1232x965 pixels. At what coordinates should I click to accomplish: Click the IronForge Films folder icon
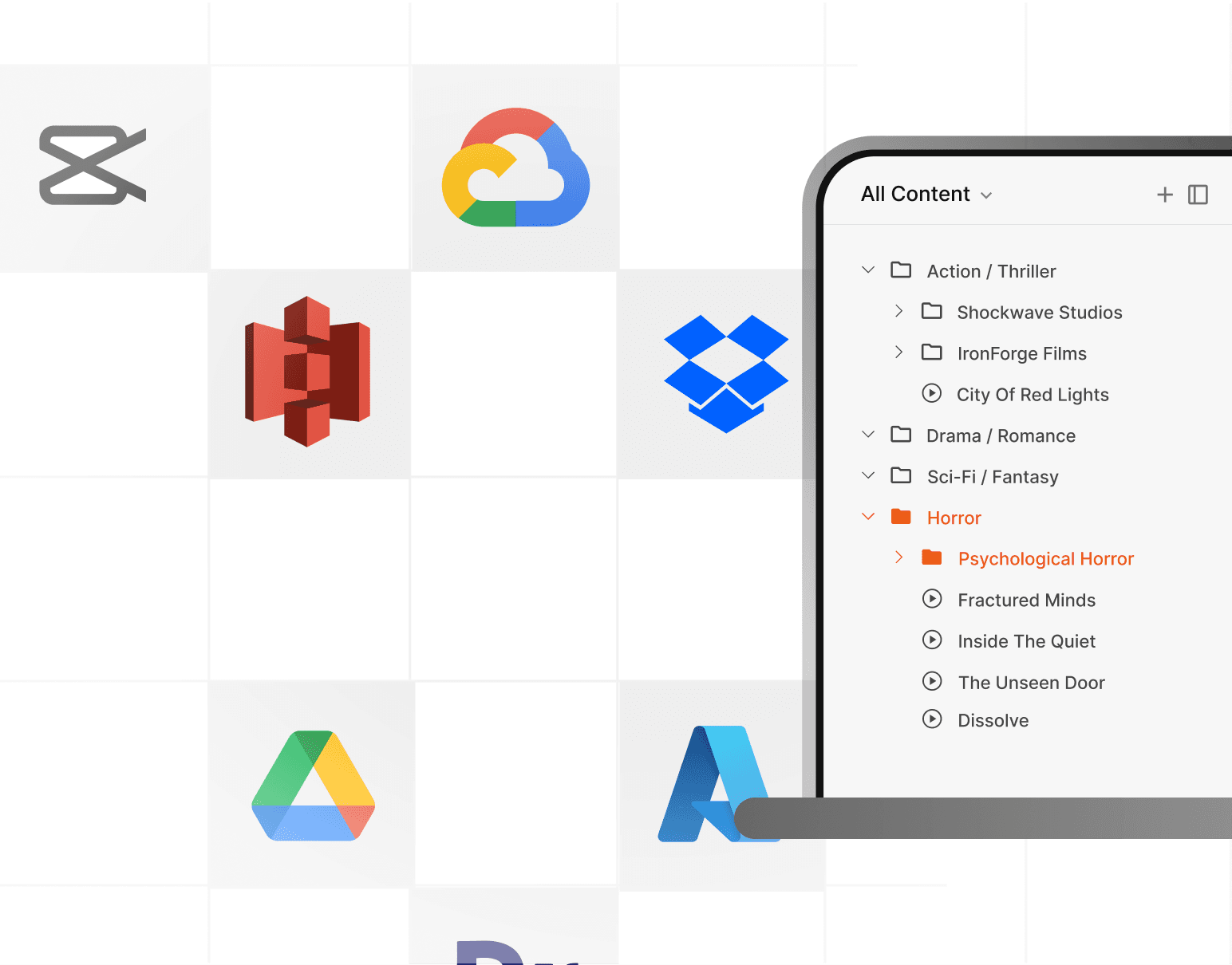[932, 353]
